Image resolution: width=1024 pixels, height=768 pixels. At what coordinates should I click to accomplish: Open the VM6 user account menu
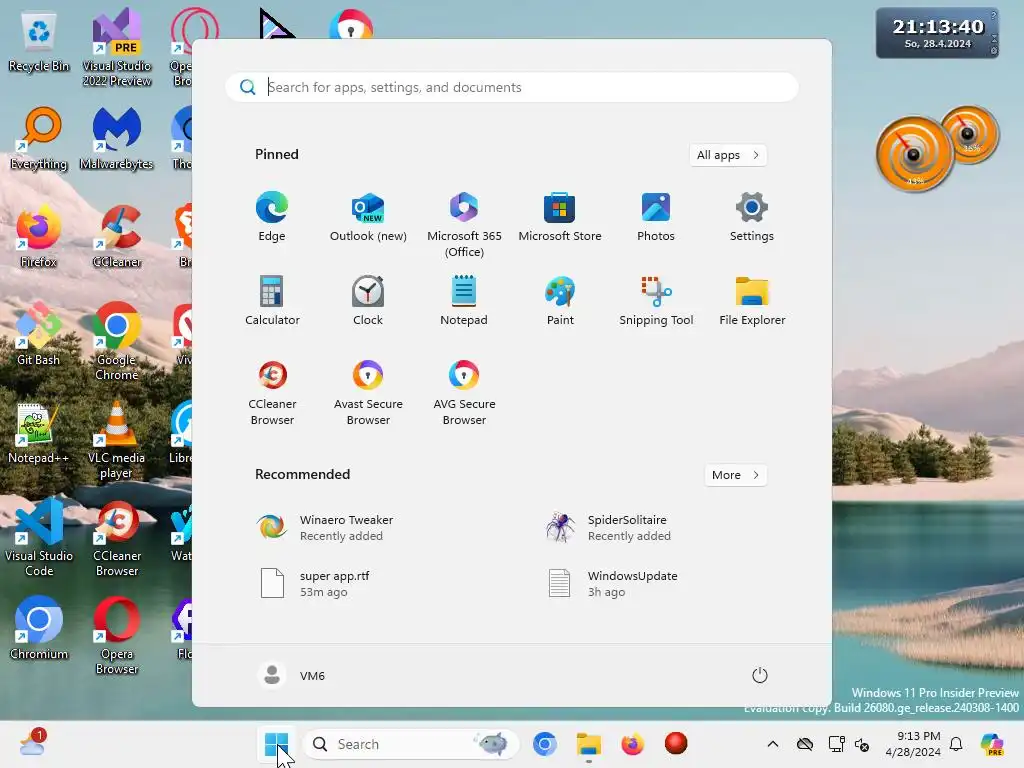coord(291,675)
